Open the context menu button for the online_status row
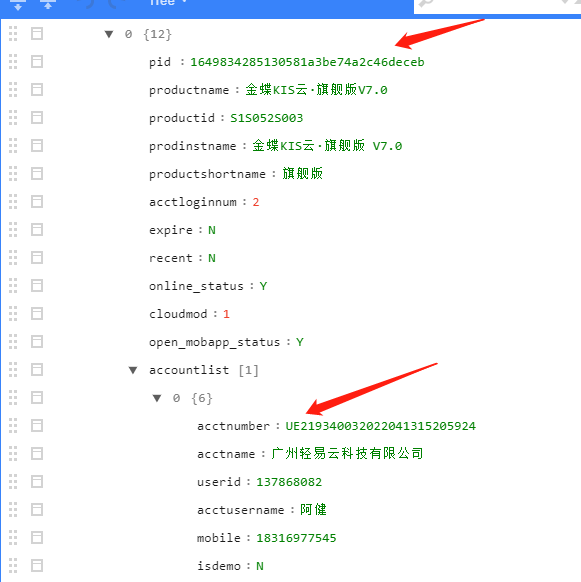The height and width of the screenshot is (582, 581). pos(37,285)
